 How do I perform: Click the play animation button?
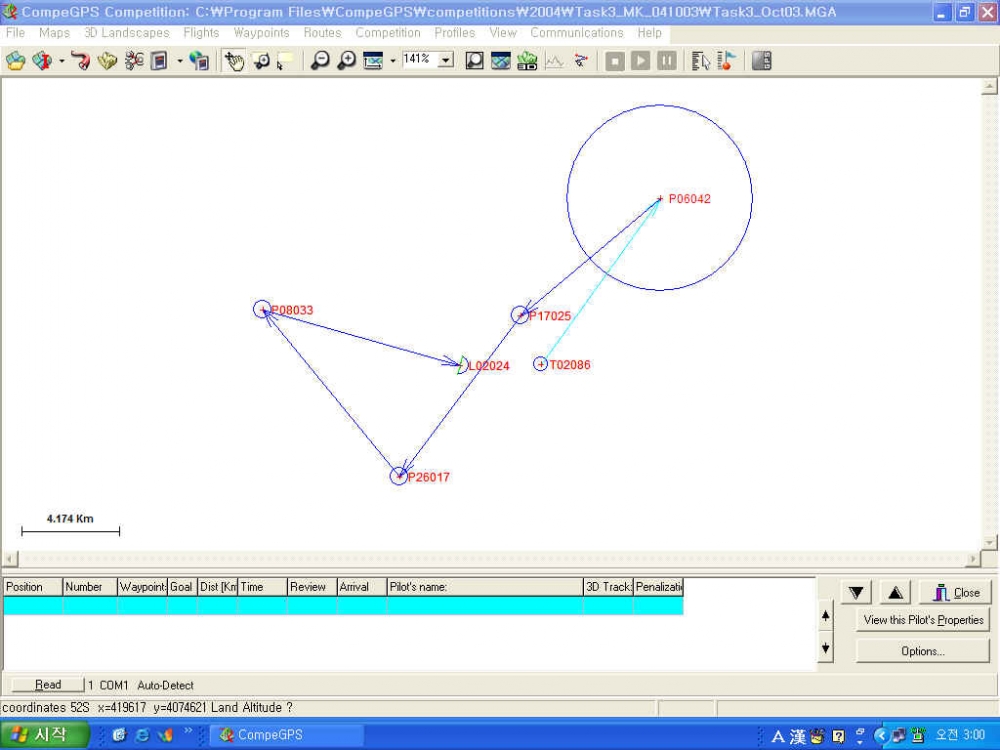point(640,61)
